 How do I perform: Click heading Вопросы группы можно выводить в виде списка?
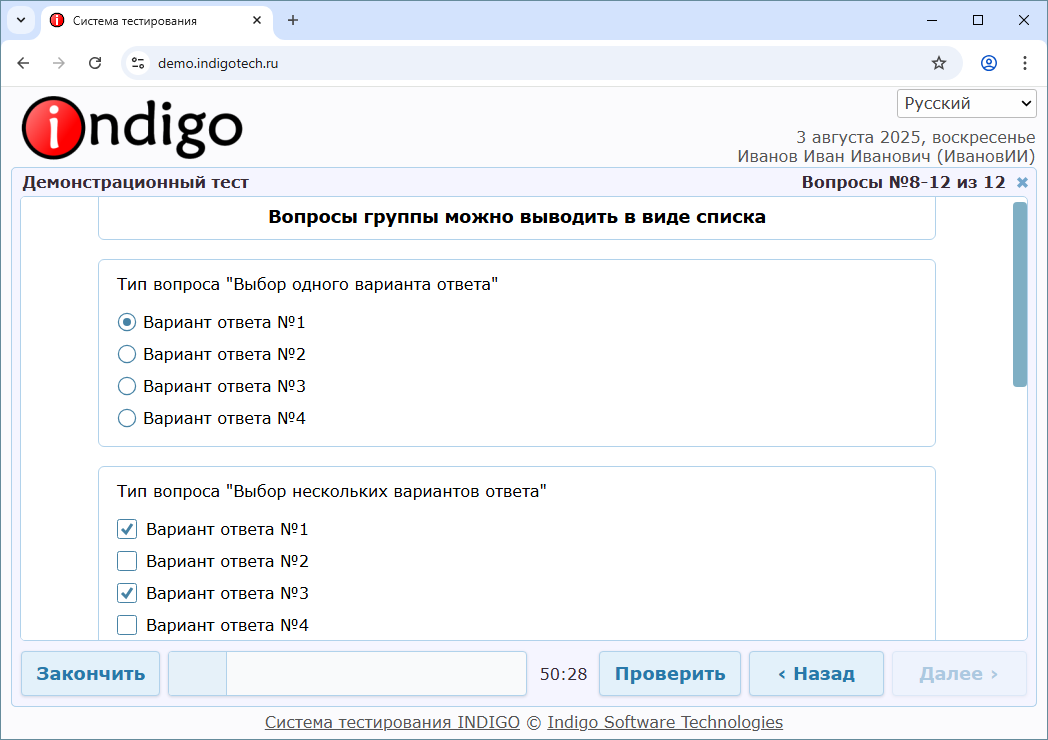point(517,217)
